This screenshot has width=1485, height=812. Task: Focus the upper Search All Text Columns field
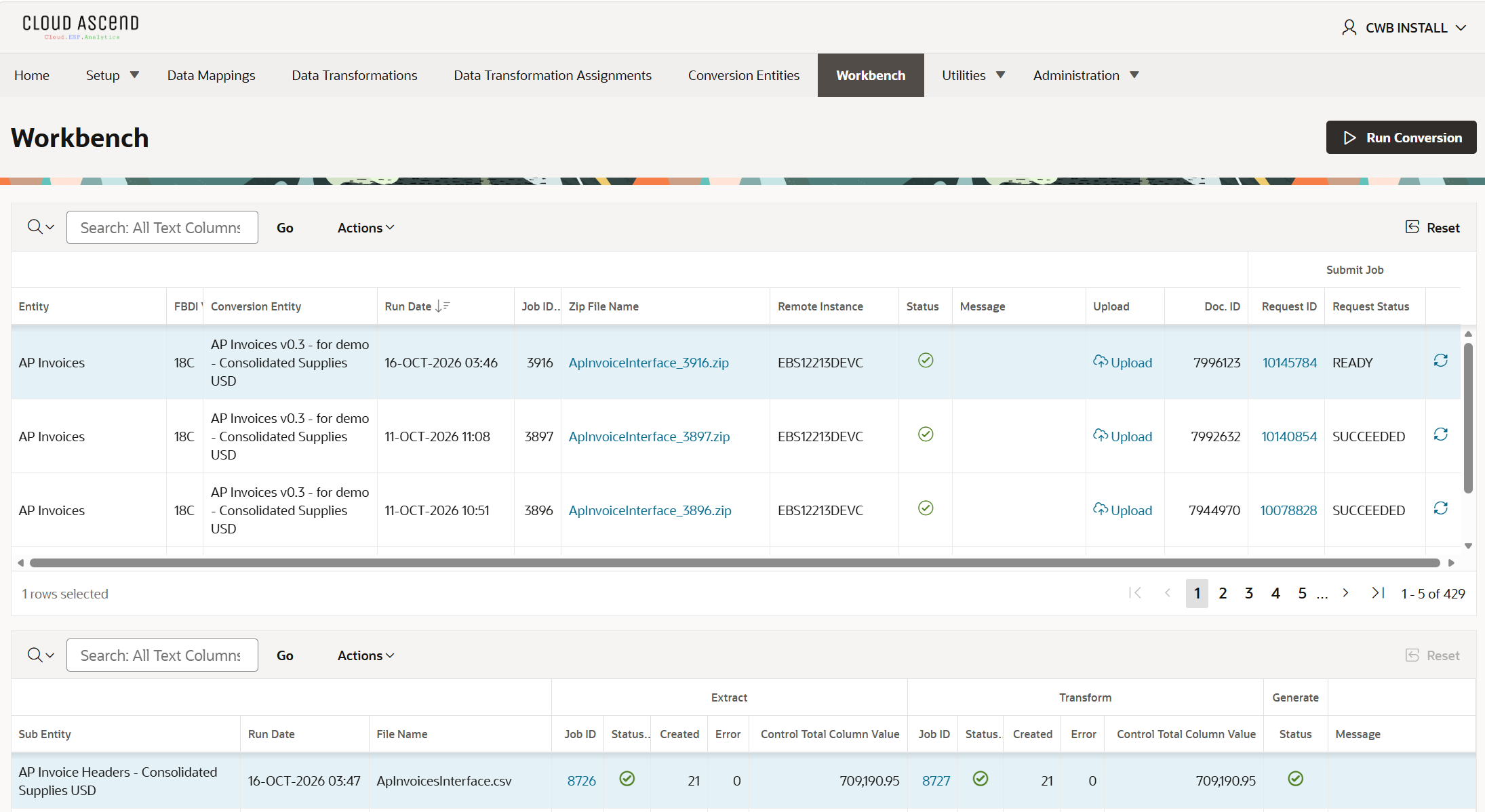coord(162,227)
